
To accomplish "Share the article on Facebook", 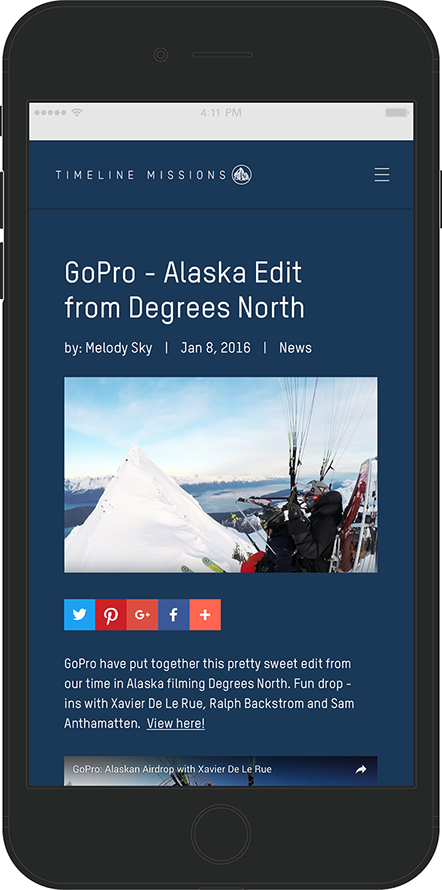I will [174, 615].
